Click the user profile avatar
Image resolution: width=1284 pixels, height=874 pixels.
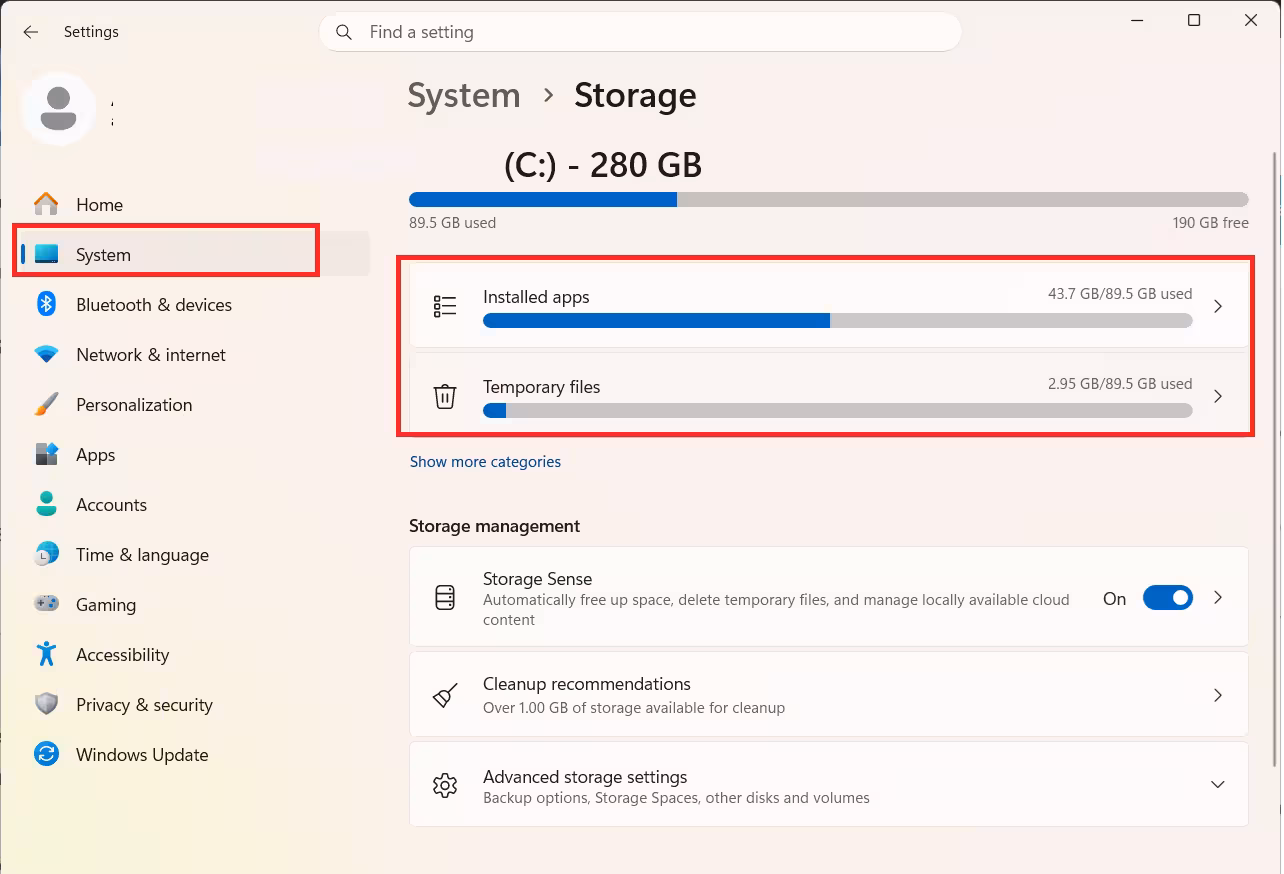point(59,108)
